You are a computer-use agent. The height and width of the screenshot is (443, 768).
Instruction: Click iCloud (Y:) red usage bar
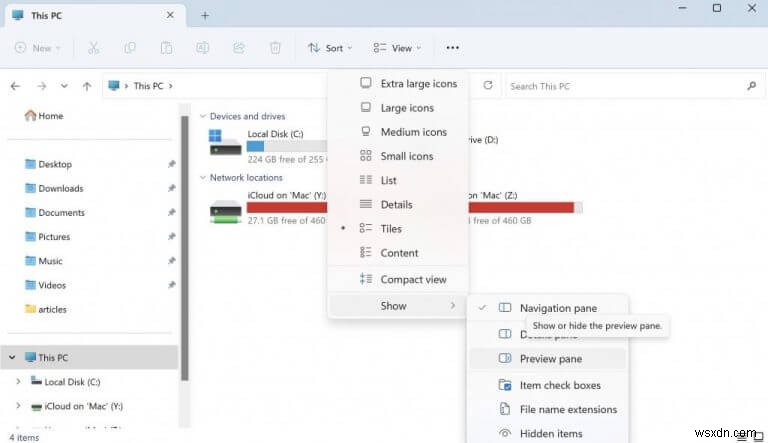[x=287, y=207]
